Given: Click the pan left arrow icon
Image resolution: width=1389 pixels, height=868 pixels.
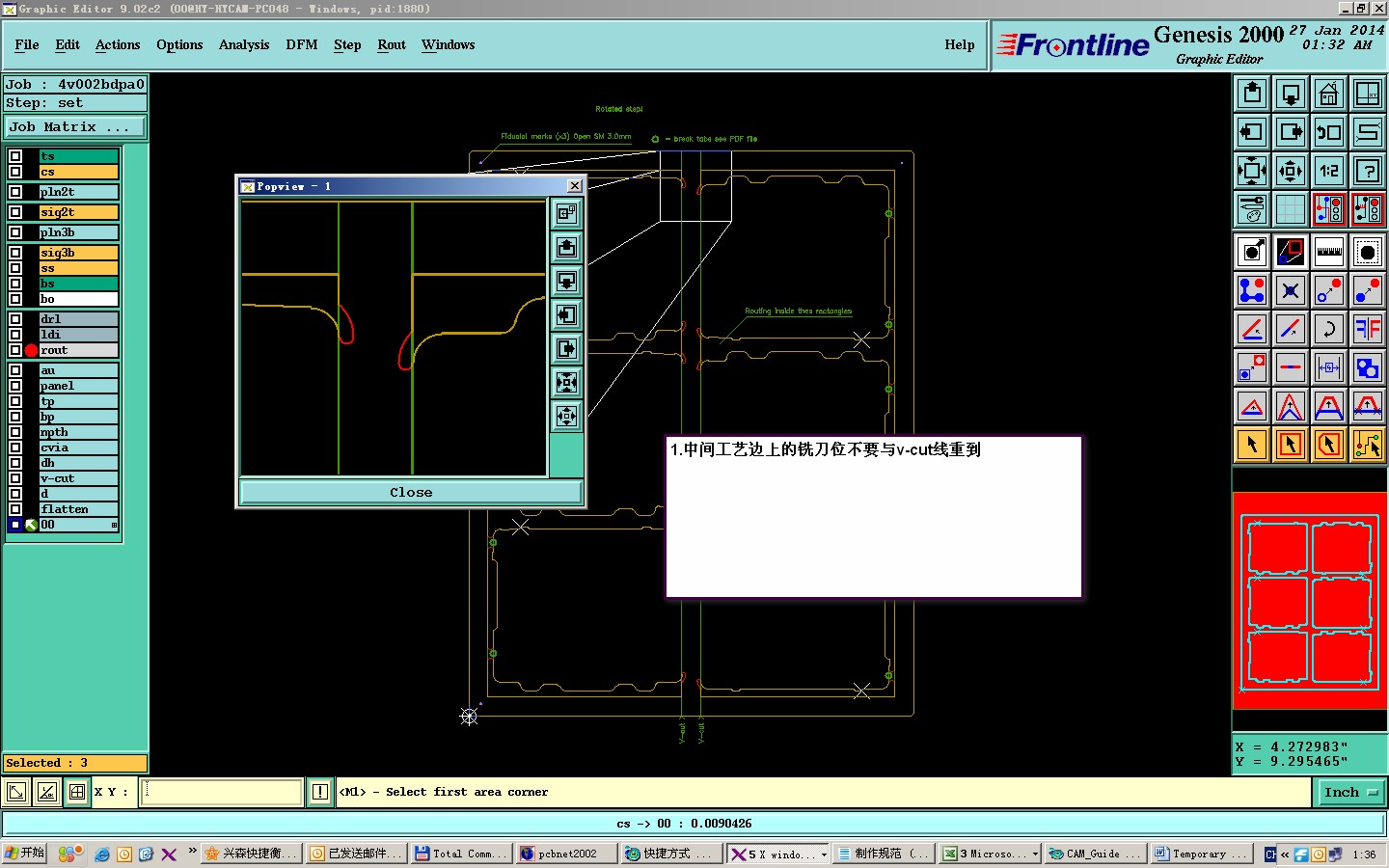Looking at the screenshot, I should 1252,132.
